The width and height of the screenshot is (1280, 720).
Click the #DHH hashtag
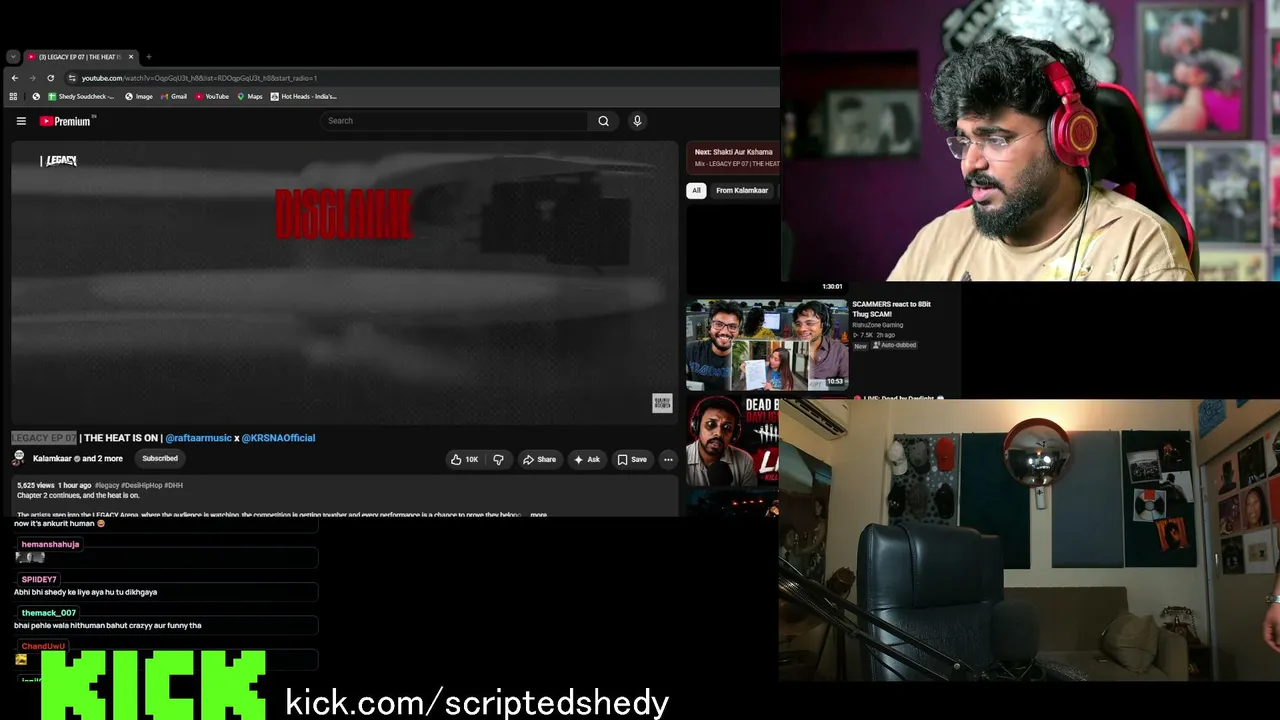pyautogui.click(x=173, y=485)
